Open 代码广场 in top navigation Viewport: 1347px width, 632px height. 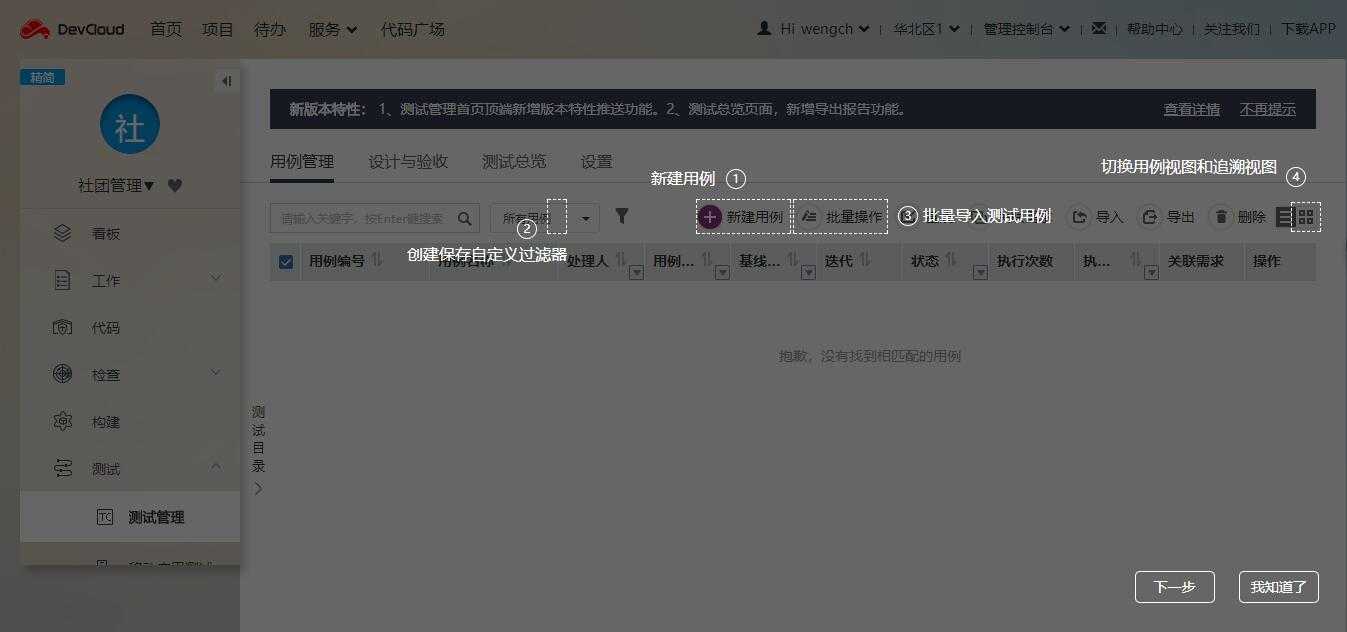click(x=413, y=29)
